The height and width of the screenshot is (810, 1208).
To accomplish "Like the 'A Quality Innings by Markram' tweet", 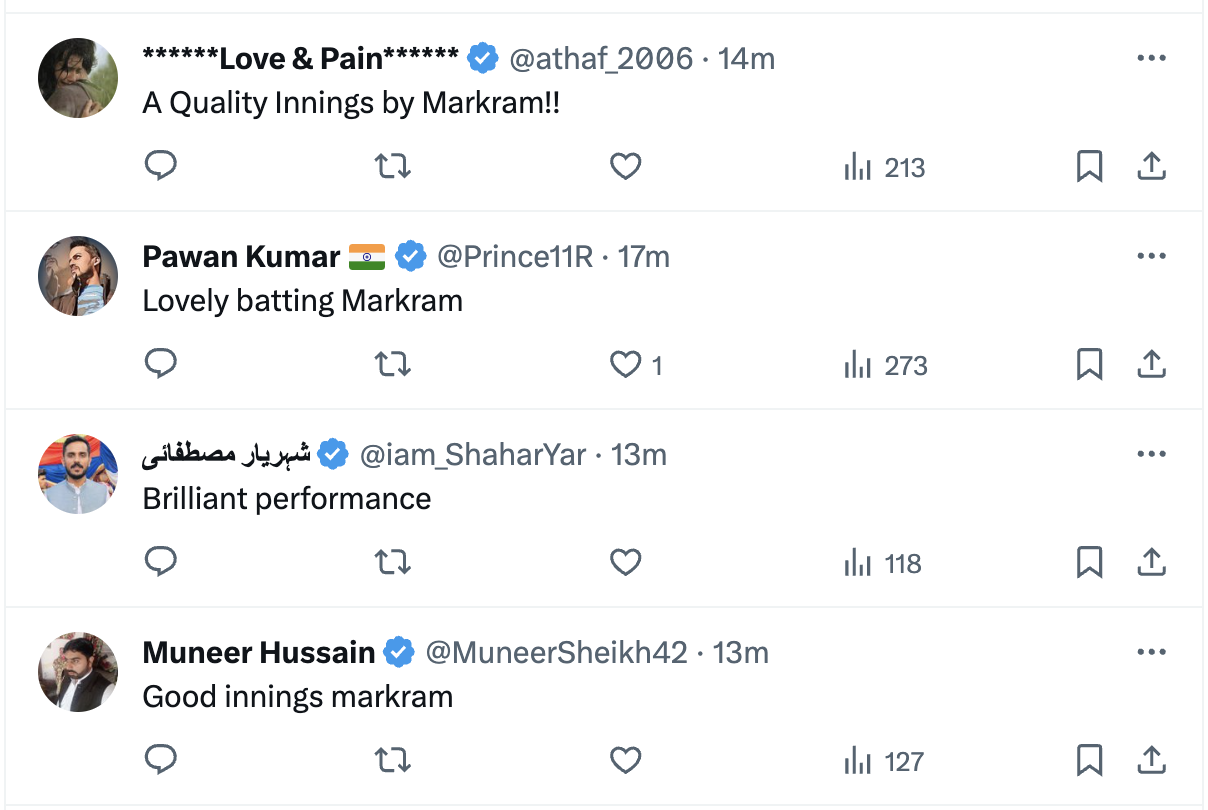I will click(x=625, y=166).
